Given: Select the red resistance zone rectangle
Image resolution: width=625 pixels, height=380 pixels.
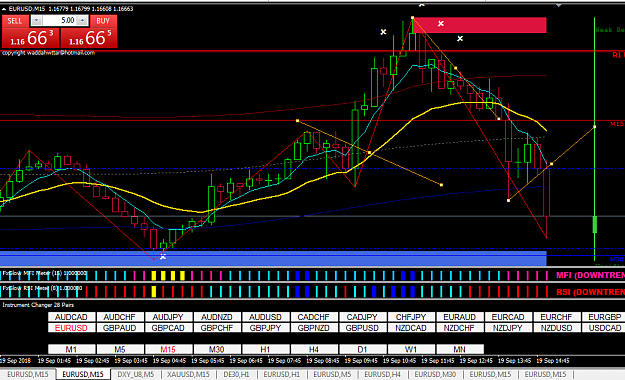Looking at the screenshot, I should point(480,25).
